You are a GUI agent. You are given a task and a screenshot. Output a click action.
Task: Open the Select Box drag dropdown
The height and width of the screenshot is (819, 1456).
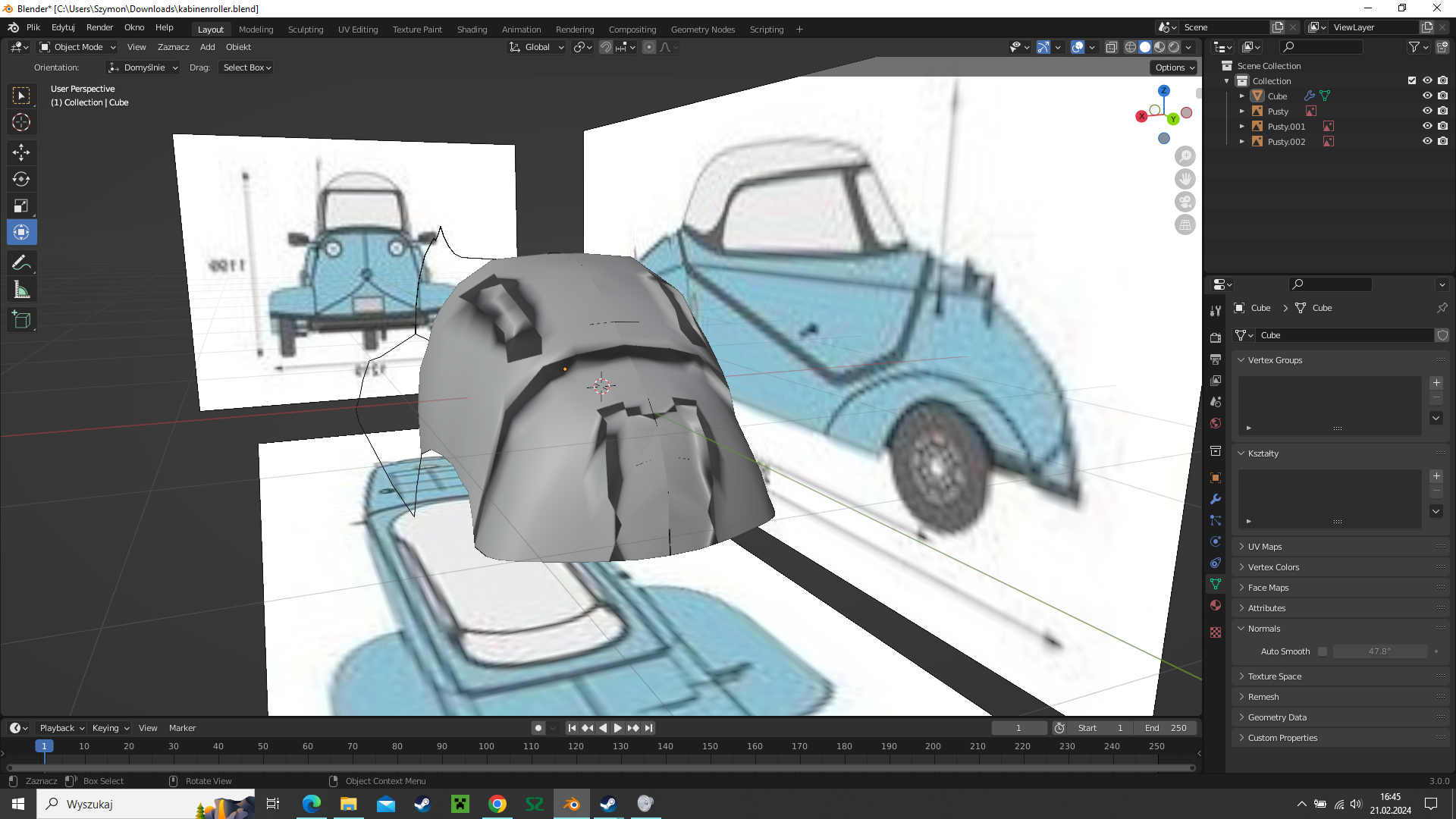point(246,67)
